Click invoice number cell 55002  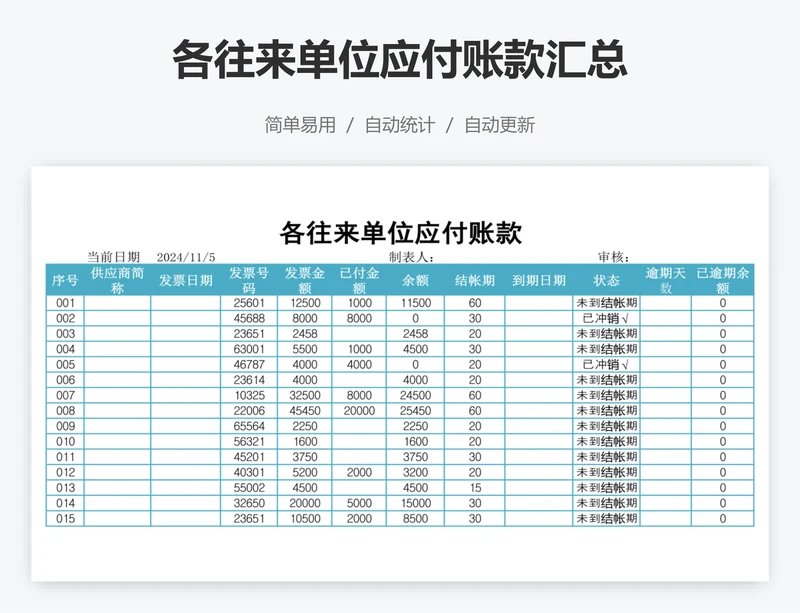249,488
